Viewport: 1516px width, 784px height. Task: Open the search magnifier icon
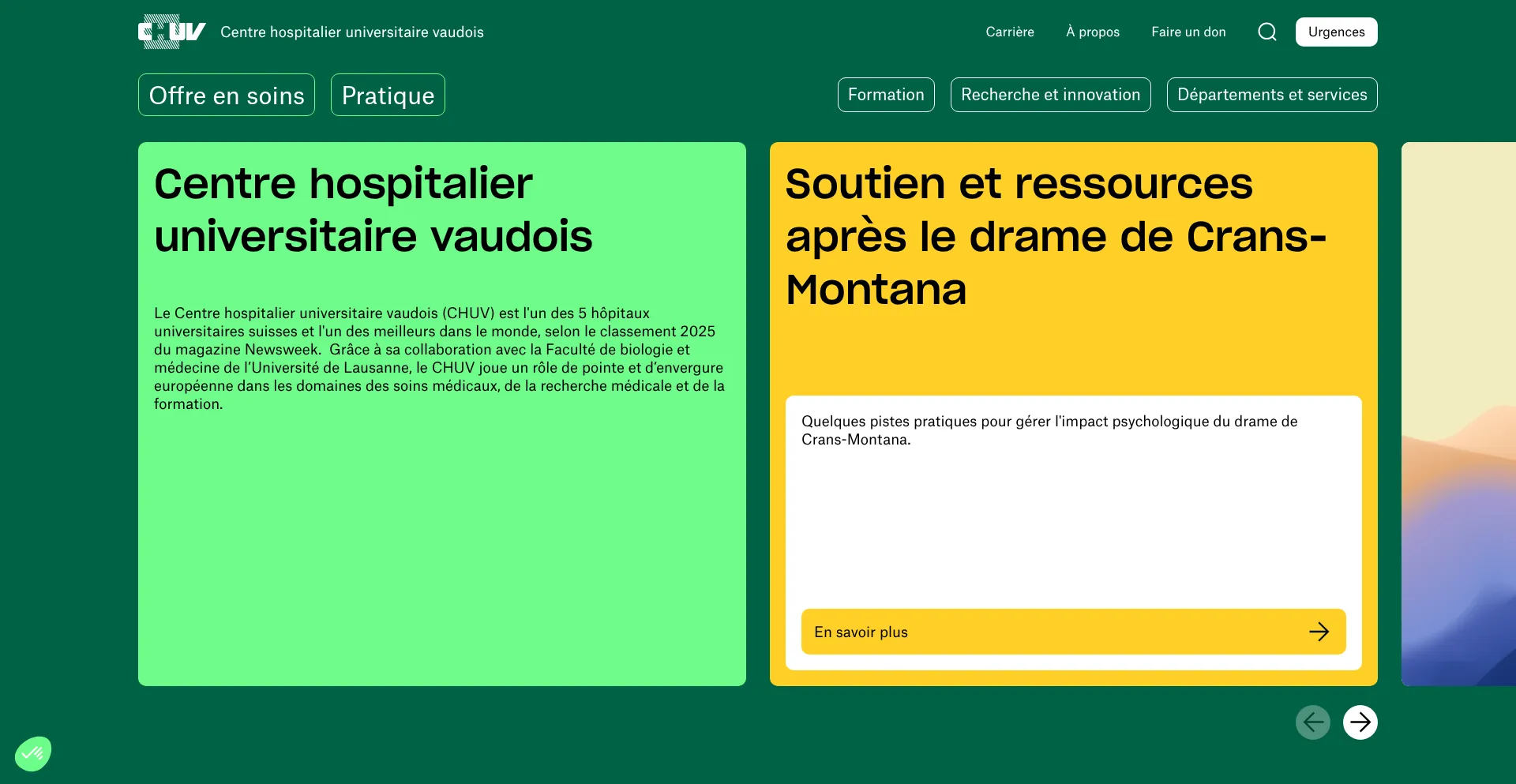(x=1267, y=32)
